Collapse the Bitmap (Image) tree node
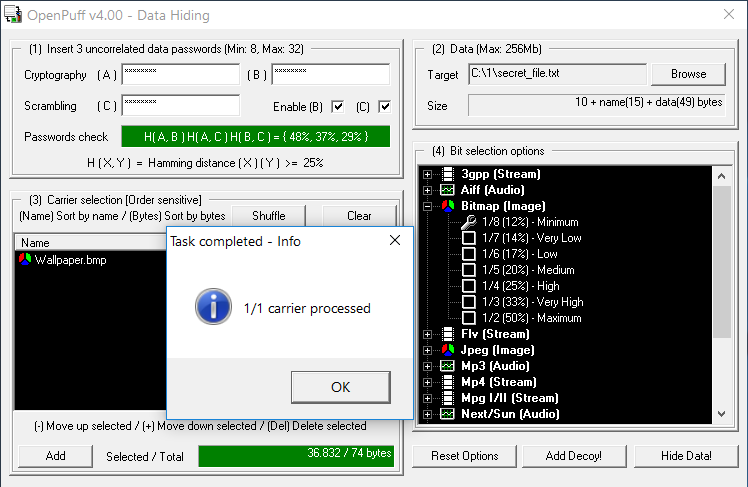The image size is (748, 487). [x=428, y=206]
